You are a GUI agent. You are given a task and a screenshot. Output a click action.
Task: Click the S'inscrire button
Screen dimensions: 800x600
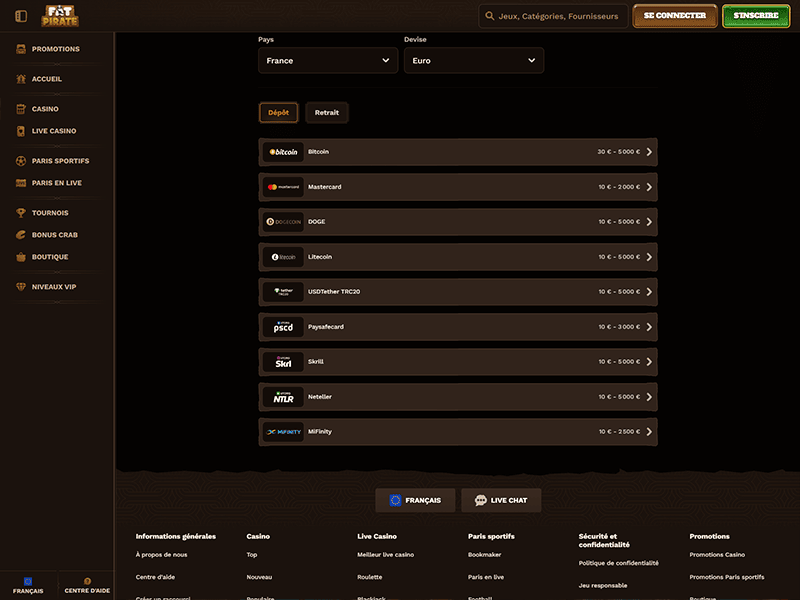pyautogui.click(x=756, y=16)
